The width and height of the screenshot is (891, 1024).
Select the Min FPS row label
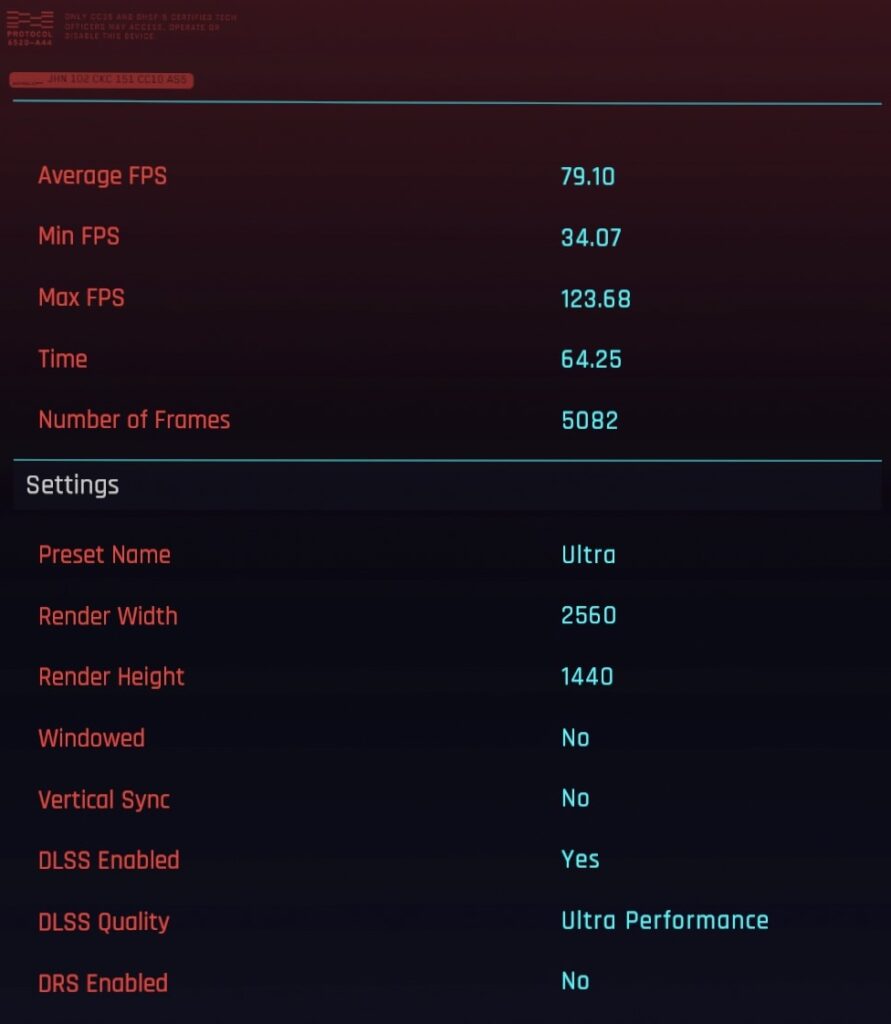pyautogui.click(x=78, y=237)
